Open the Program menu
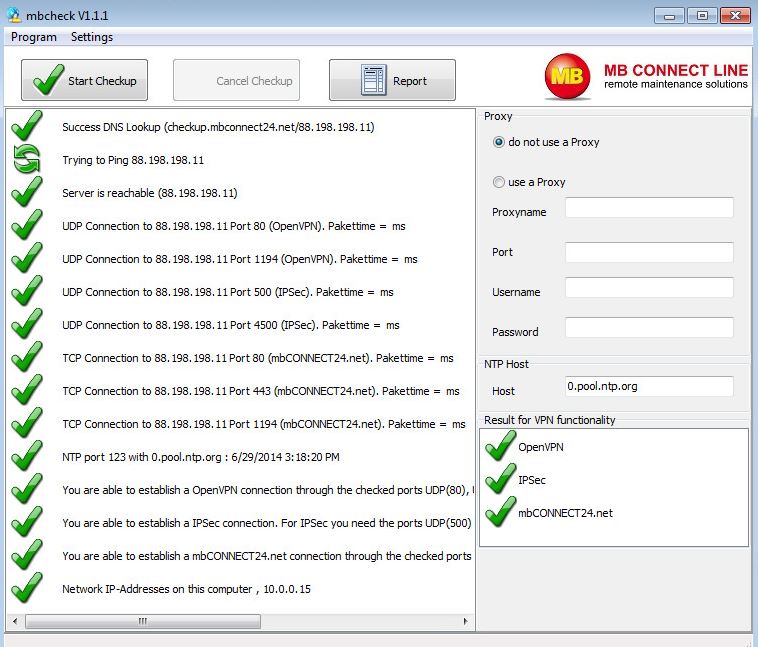The image size is (758, 647). point(34,37)
